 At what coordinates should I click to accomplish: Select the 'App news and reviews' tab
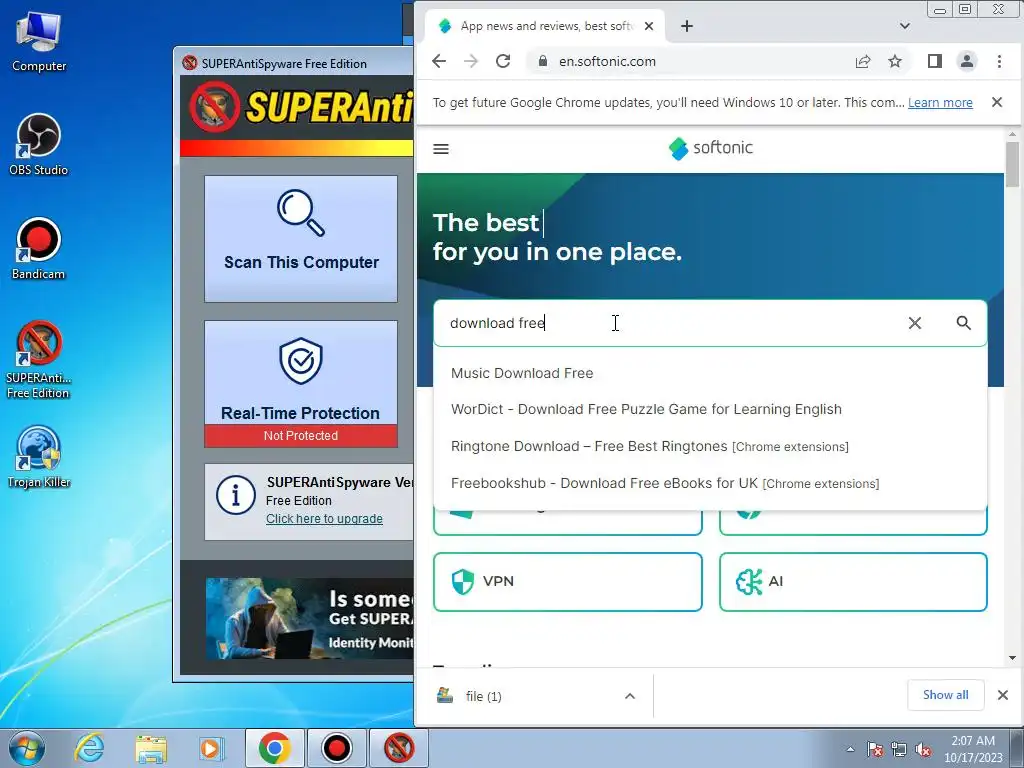(x=545, y=26)
